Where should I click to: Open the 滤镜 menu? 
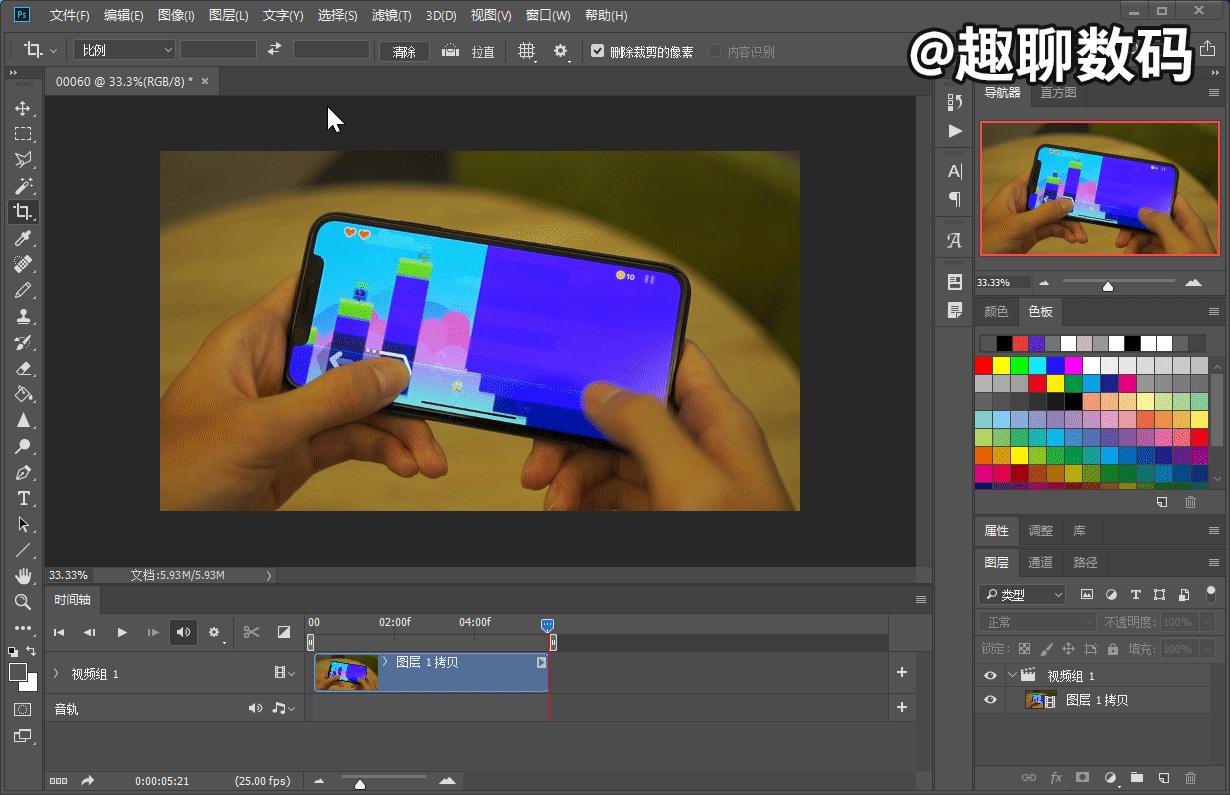(391, 15)
